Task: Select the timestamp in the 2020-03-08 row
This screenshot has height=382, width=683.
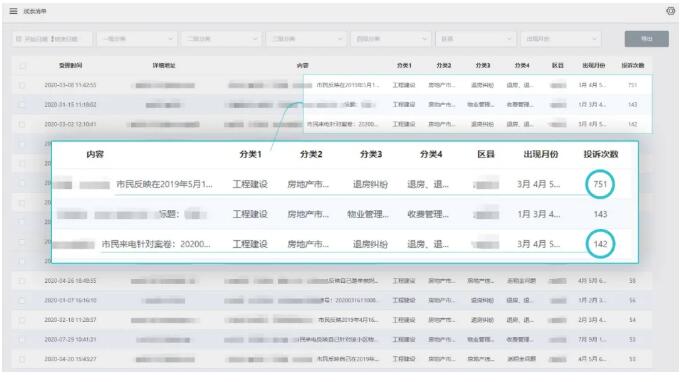Action: click(x=71, y=85)
